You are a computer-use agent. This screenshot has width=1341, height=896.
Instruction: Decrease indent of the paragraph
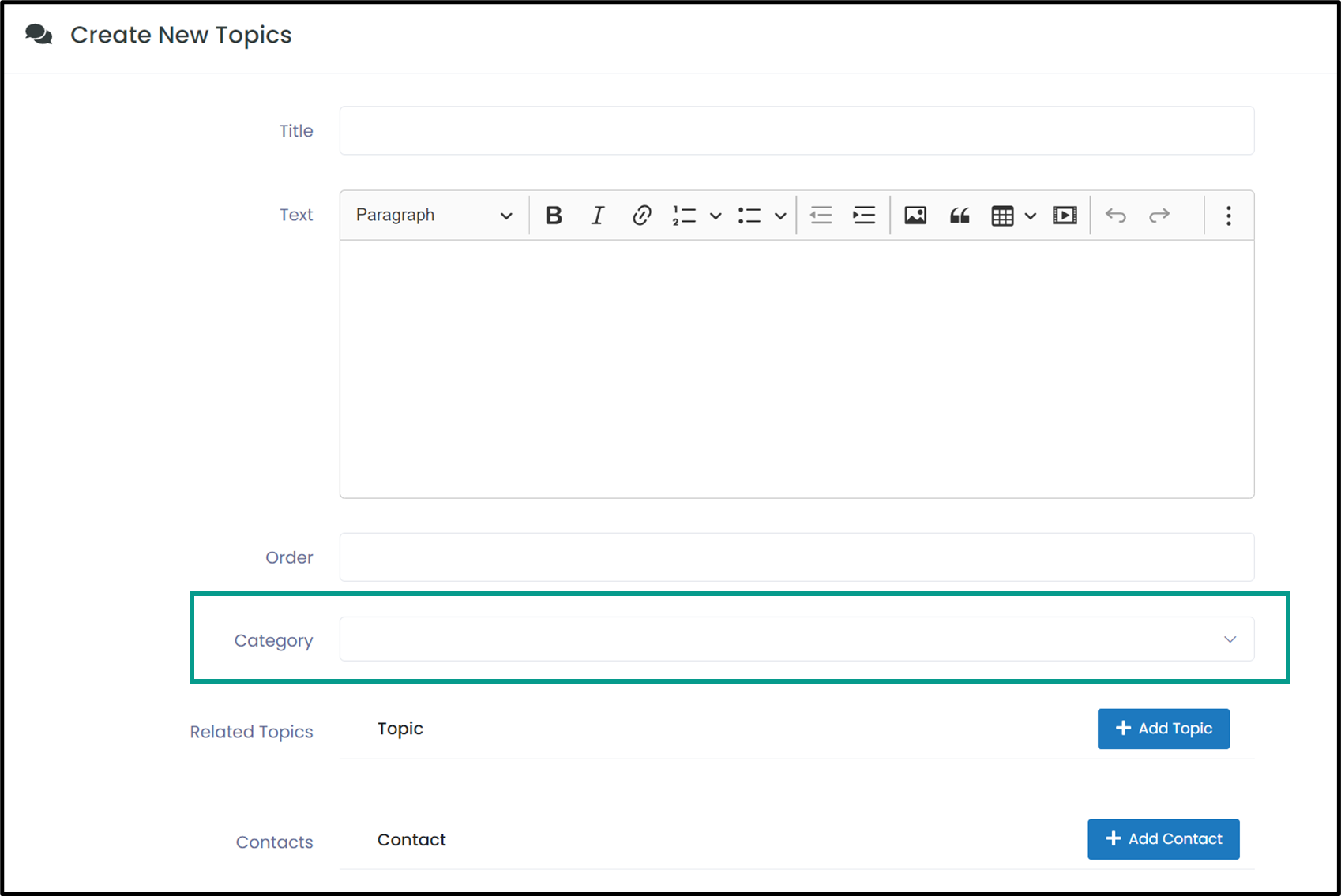point(821,216)
